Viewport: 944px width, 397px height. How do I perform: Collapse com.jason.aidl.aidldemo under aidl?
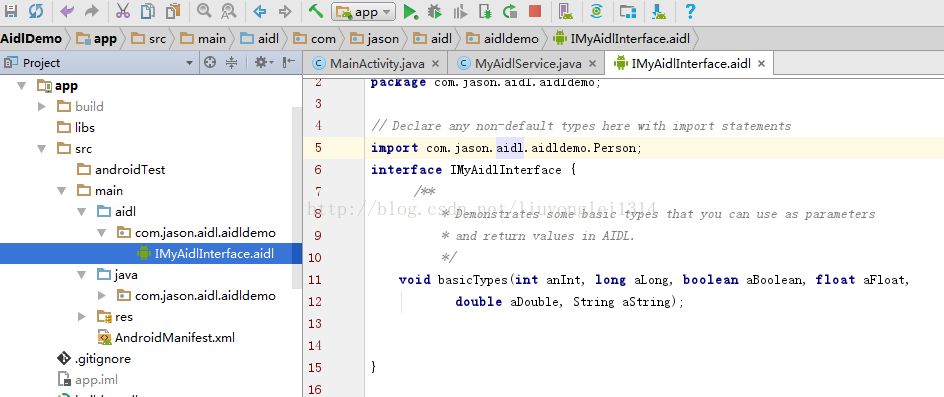[102, 233]
